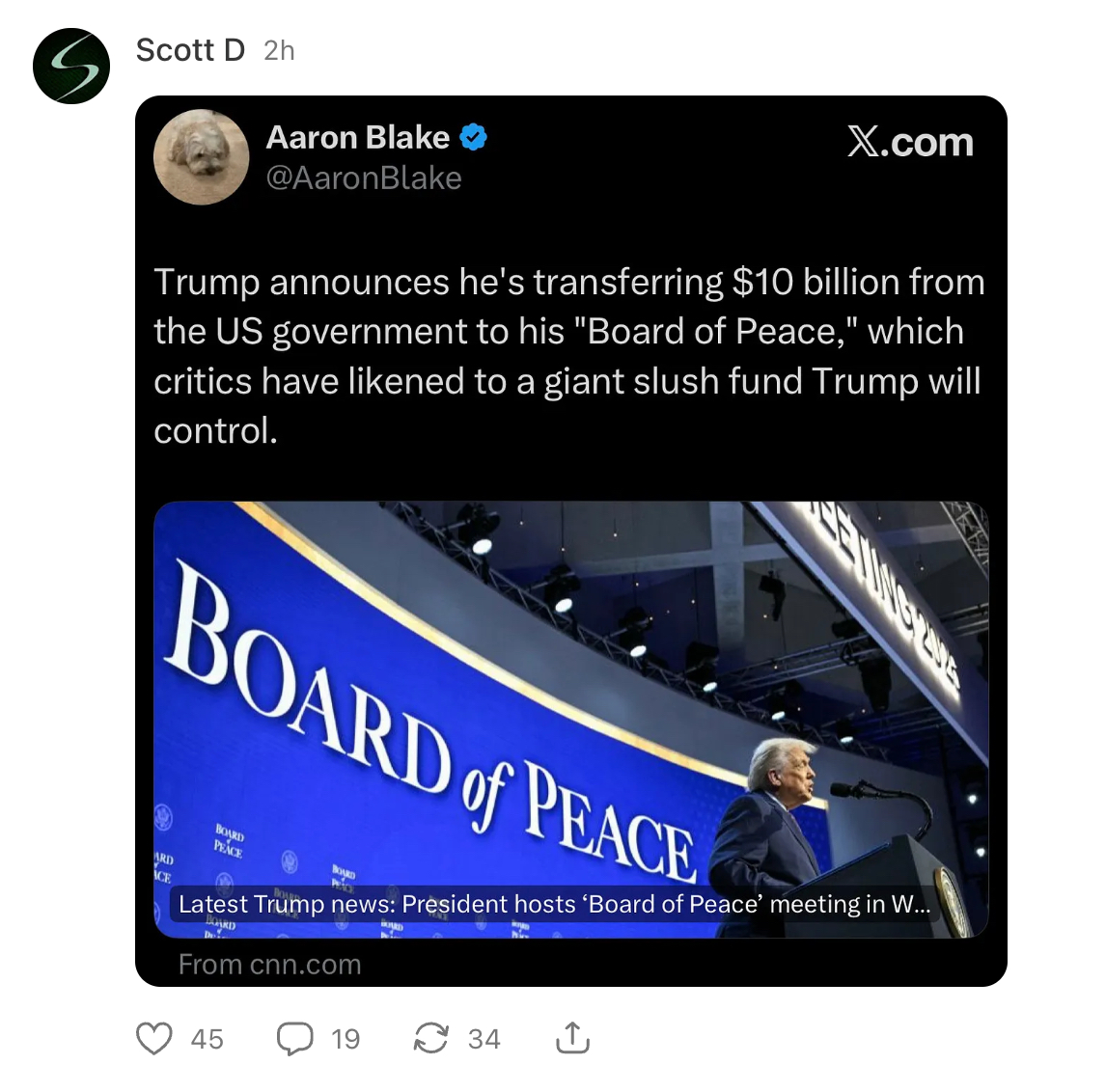Click the X.com logo
Viewport: 1106px width, 1092px height.
coord(910,143)
